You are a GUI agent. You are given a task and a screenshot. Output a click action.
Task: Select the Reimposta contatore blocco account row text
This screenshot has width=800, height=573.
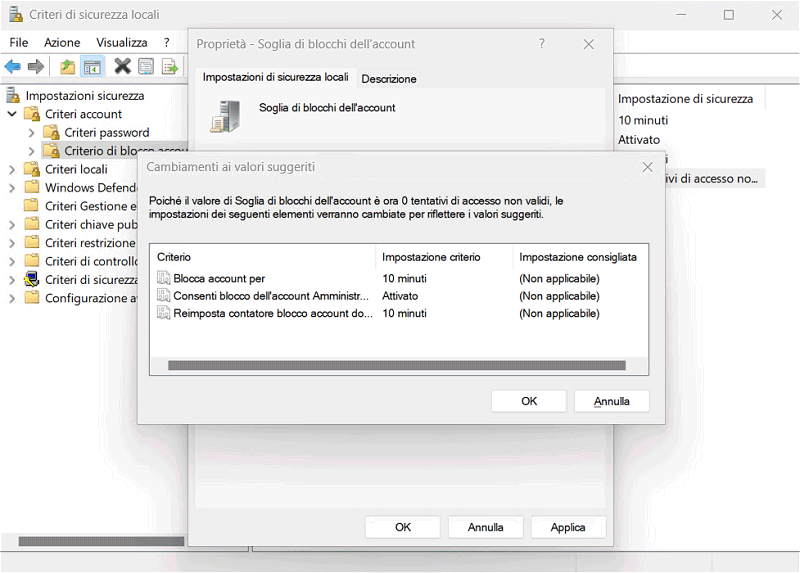(272, 313)
